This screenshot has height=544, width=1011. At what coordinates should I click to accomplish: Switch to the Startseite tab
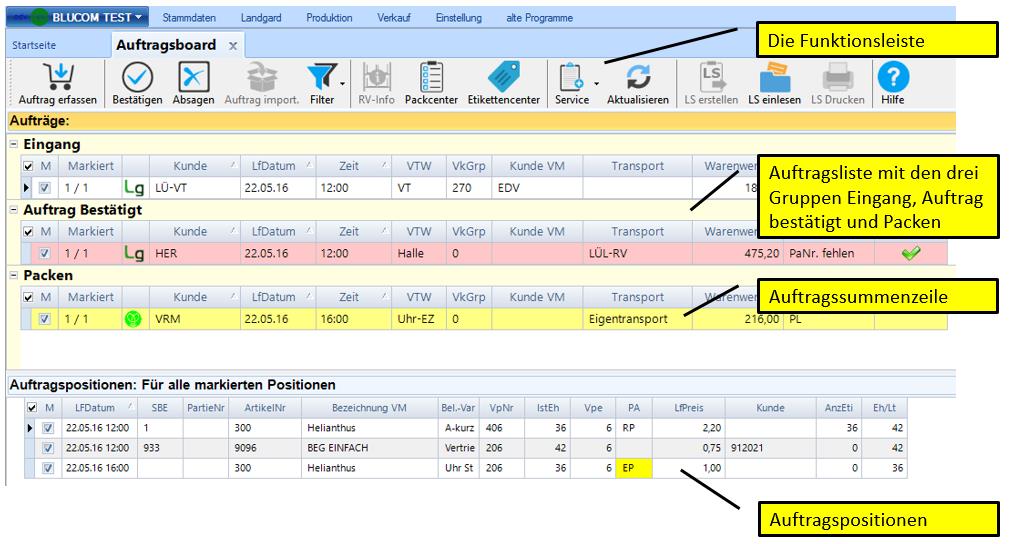(x=33, y=46)
